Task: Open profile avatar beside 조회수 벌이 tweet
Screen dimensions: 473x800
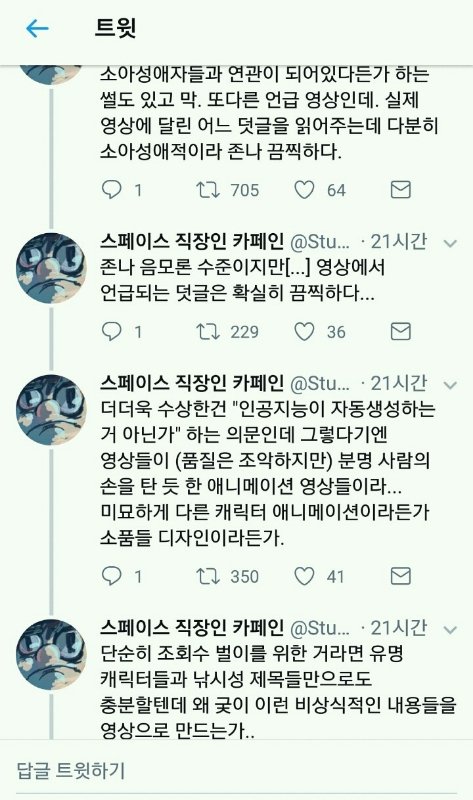Action: [51, 655]
